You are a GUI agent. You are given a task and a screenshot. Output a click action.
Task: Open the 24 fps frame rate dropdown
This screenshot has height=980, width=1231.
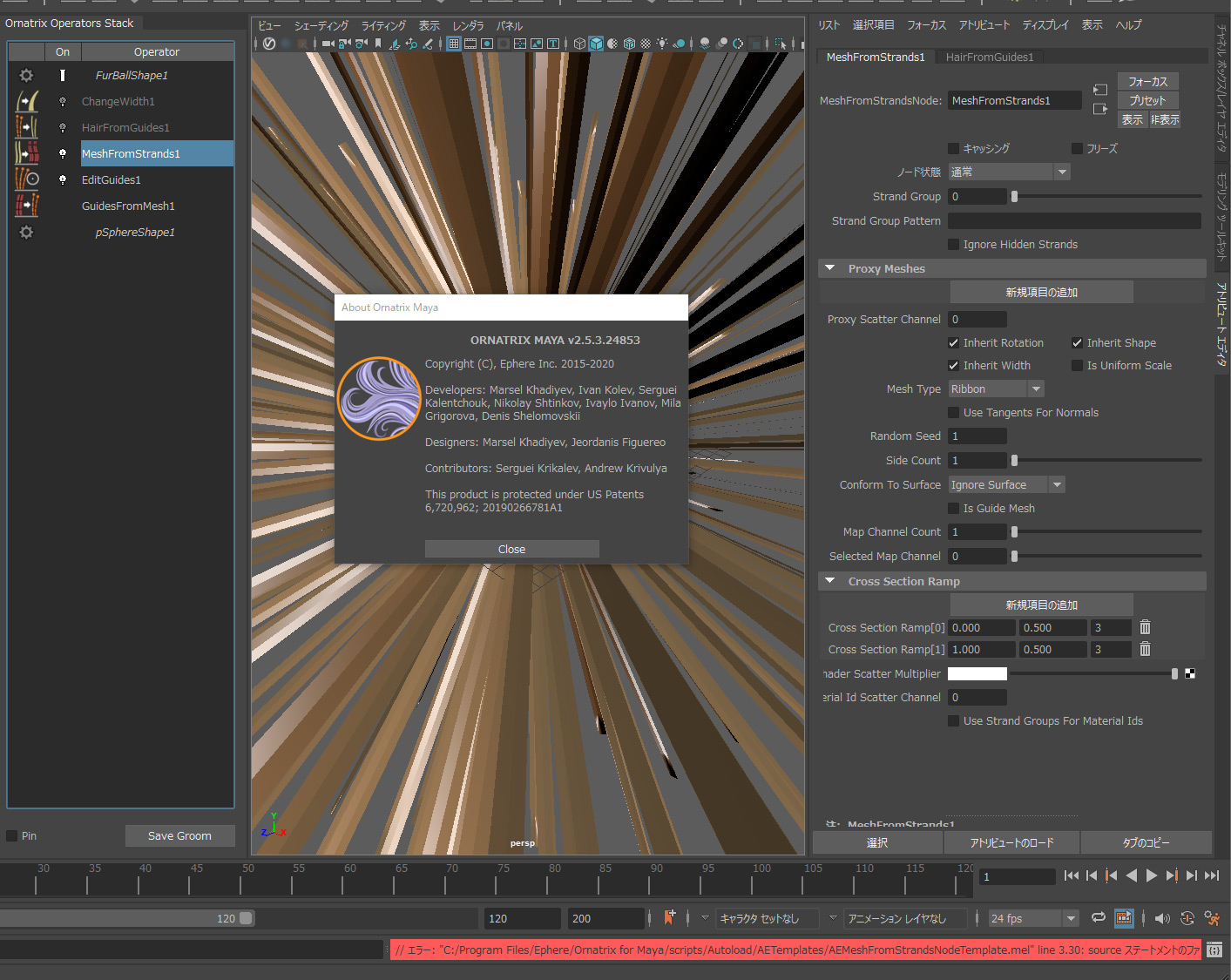tap(1034, 918)
